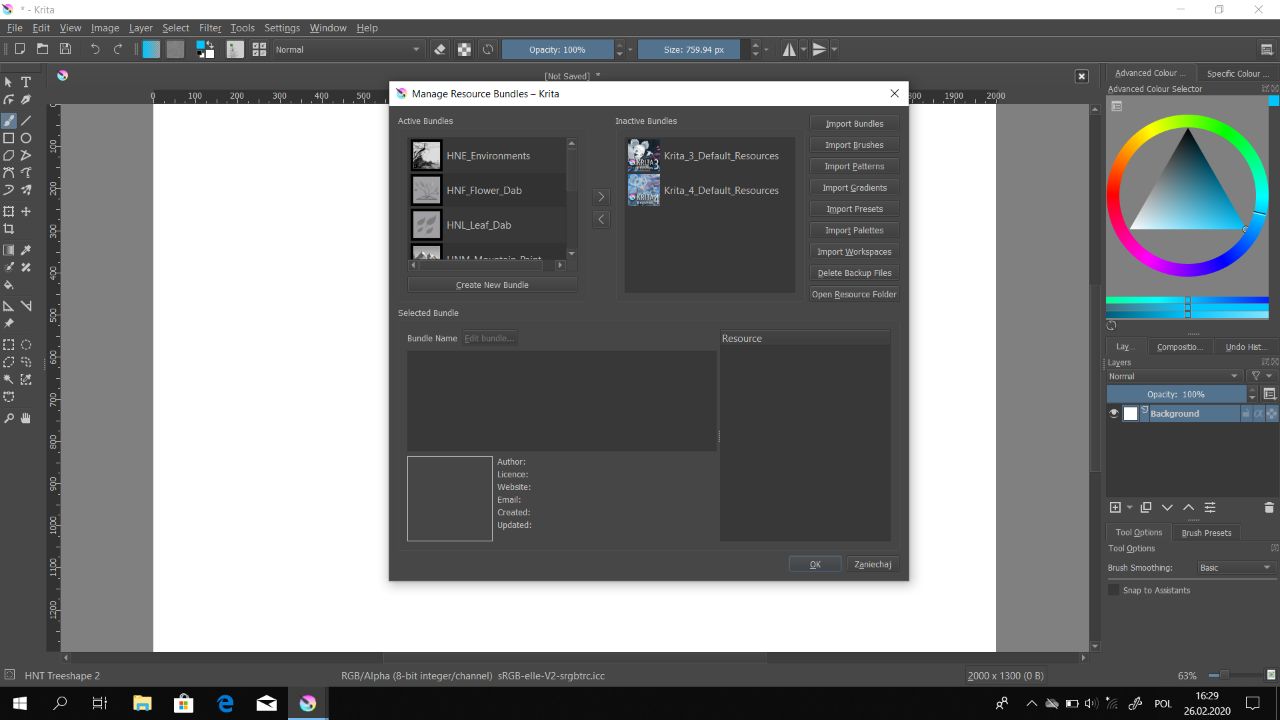The image size is (1280, 720).
Task: Click colour triangle in Advanced Colour Selector
Action: coord(1187,188)
